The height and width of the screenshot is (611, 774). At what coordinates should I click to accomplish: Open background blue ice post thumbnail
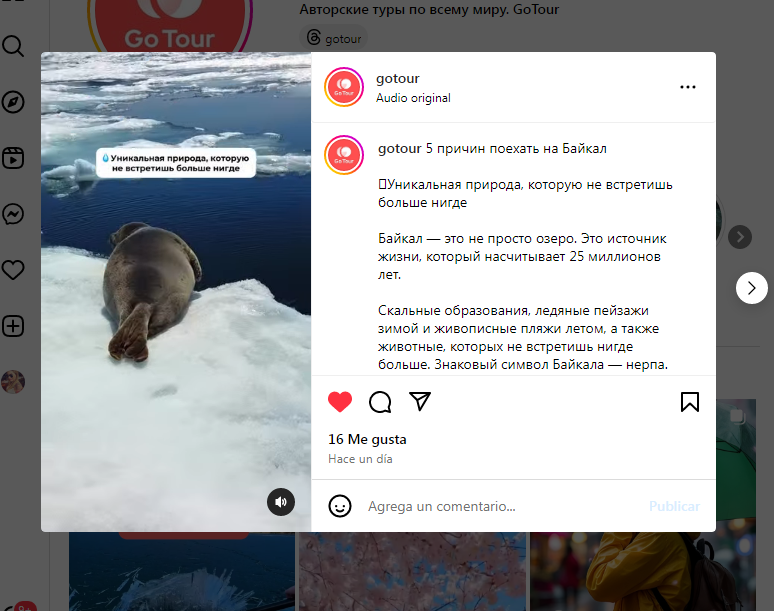pos(182,571)
